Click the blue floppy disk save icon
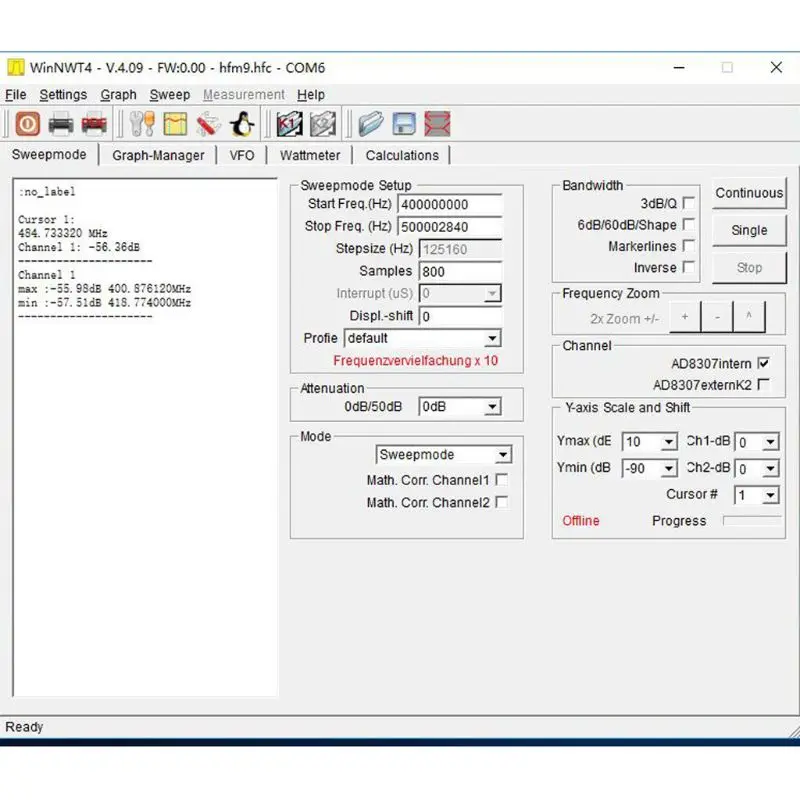 [404, 124]
